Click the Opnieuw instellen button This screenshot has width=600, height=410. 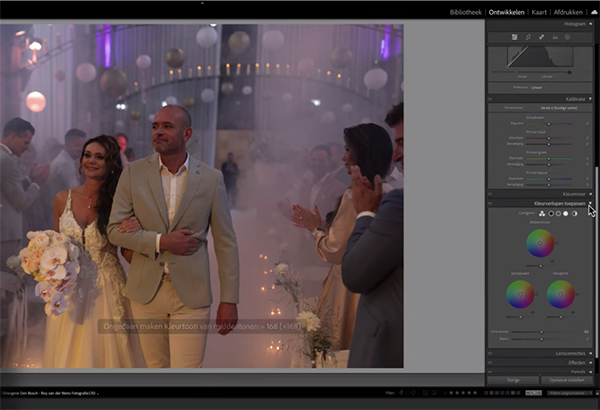pyautogui.click(x=567, y=380)
